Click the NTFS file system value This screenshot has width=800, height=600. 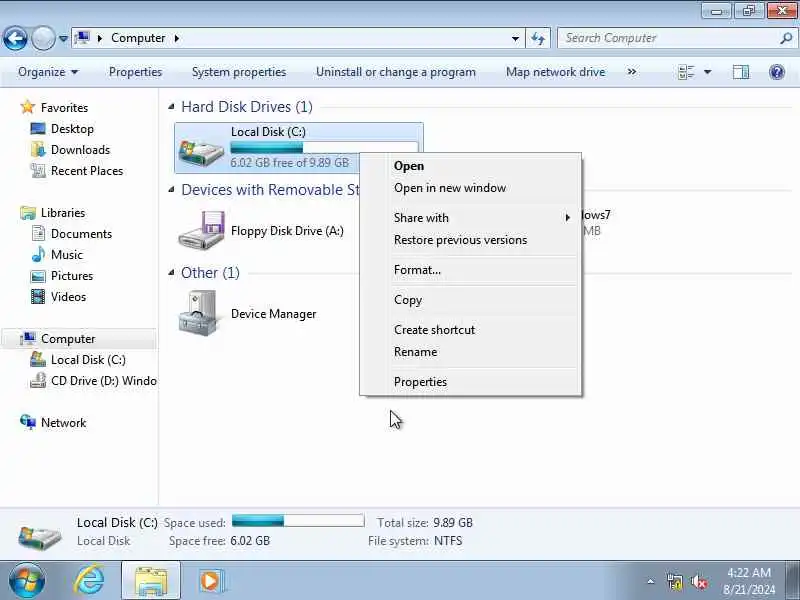pyautogui.click(x=448, y=541)
